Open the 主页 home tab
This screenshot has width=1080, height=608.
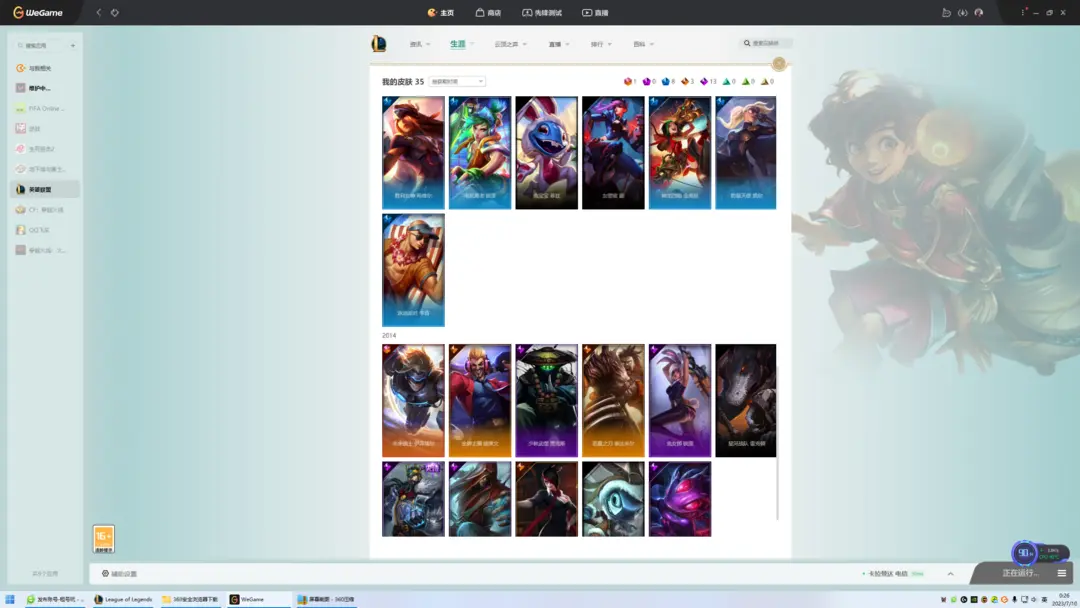441,12
